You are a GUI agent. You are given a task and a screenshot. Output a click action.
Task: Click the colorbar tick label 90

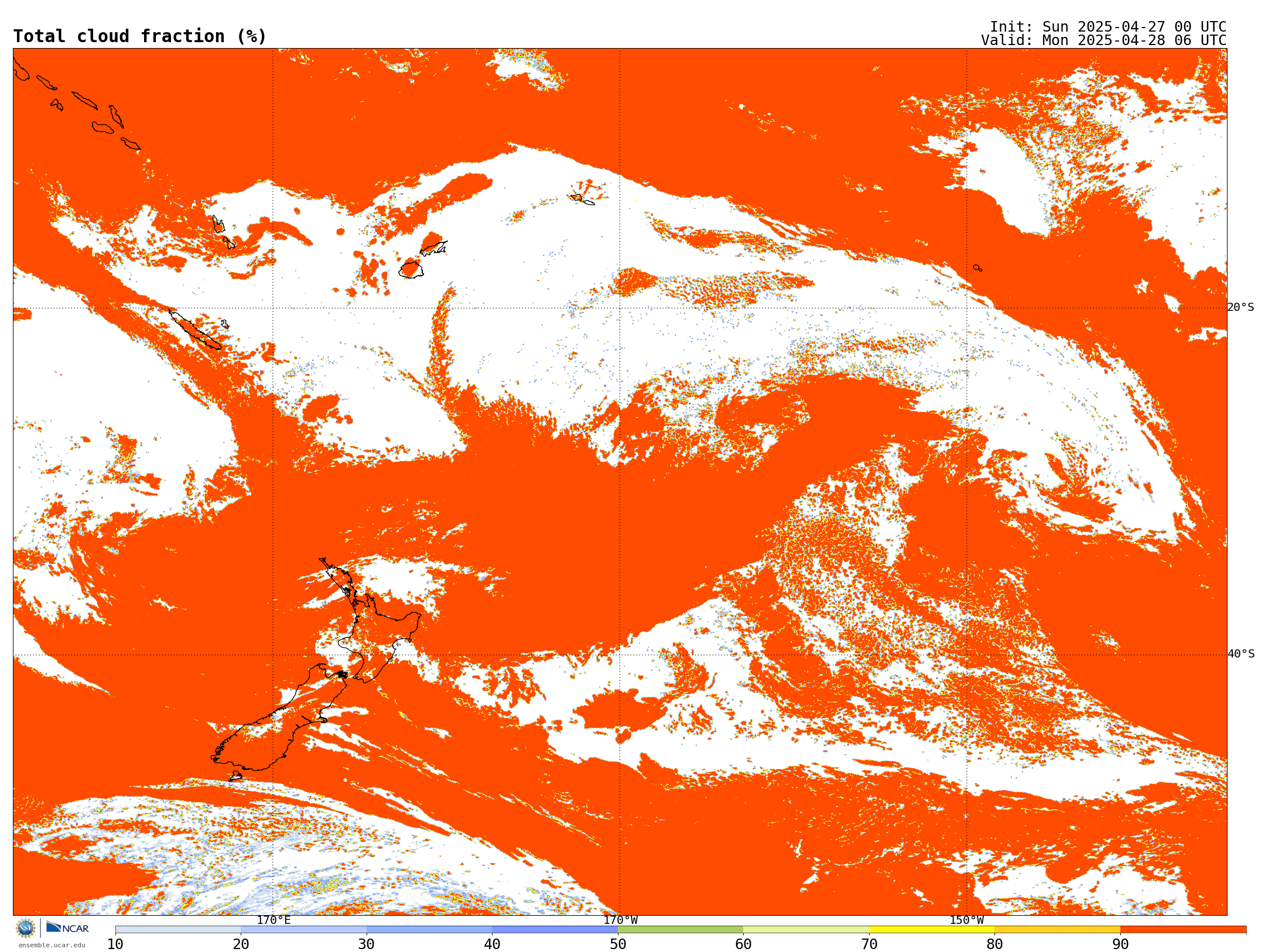pyautogui.click(x=1120, y=944)
